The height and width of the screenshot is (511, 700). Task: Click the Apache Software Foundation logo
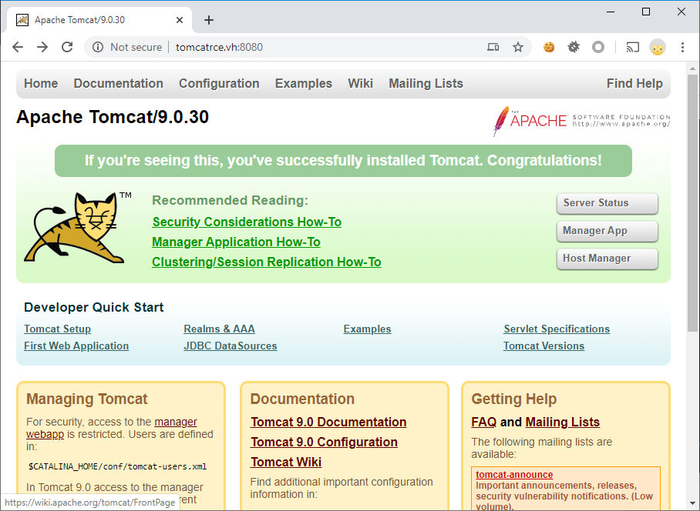click(581, 120)
